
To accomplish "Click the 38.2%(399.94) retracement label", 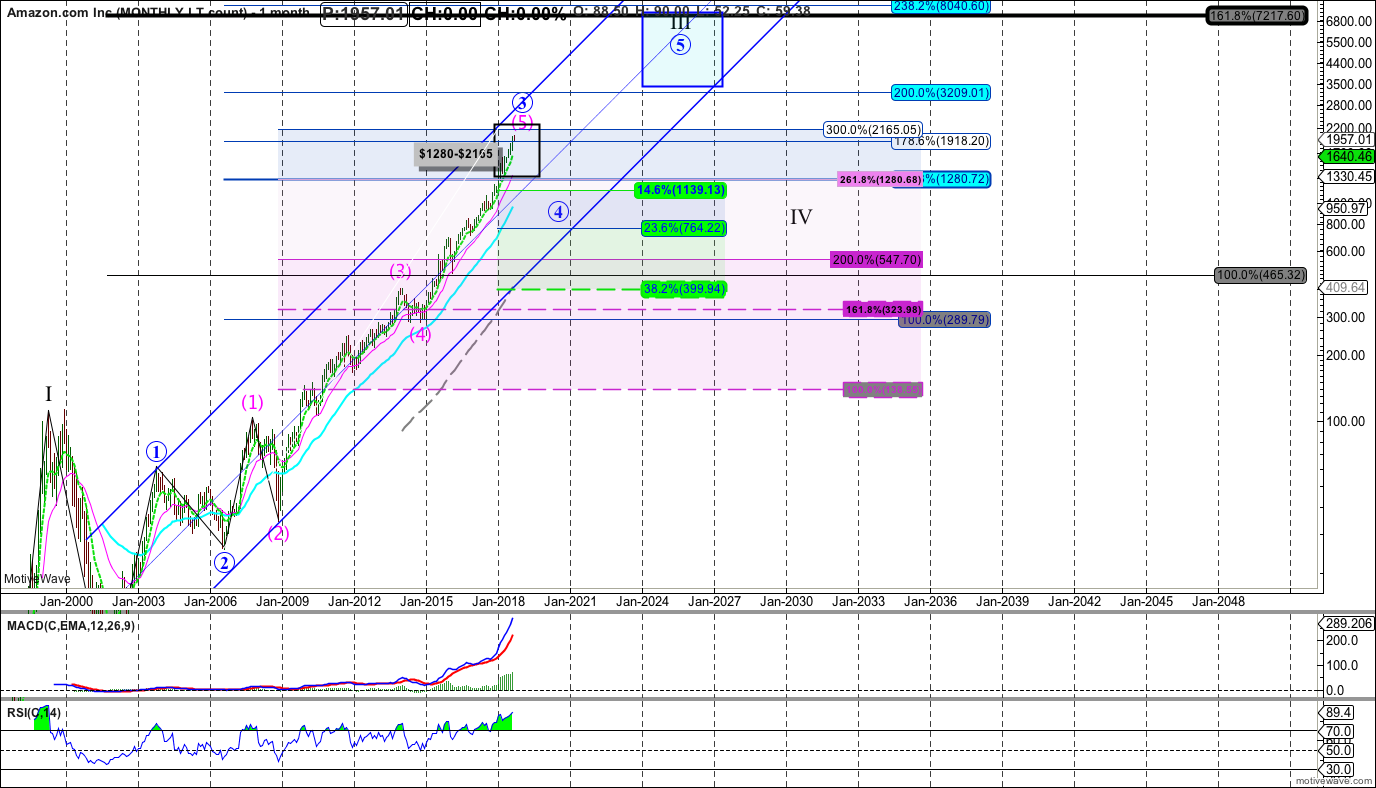I will pyautogui.click(x=684, y=288).
